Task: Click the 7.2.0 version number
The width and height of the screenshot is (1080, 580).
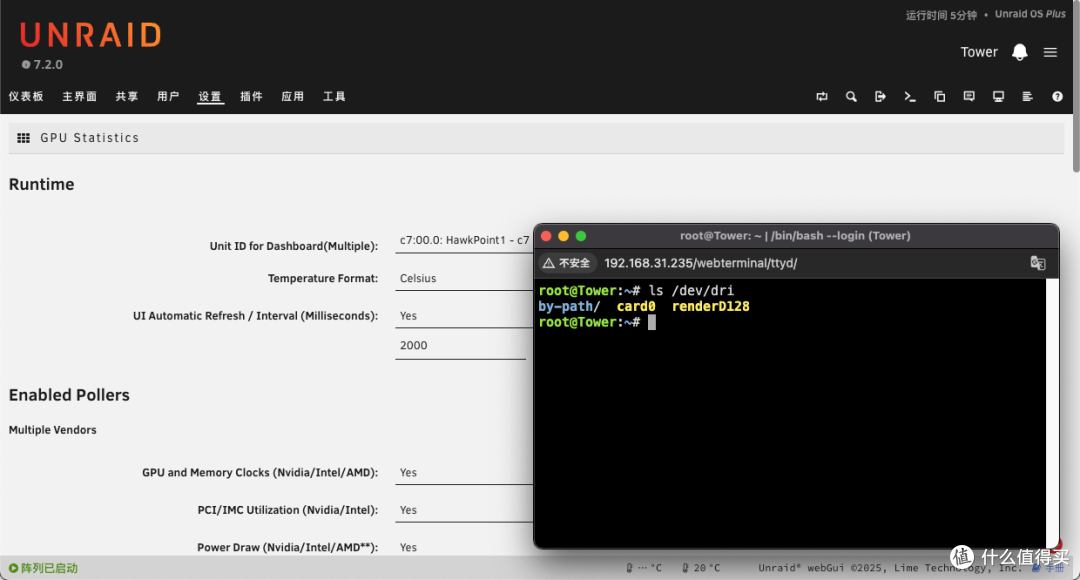Action: coord(48,65)
